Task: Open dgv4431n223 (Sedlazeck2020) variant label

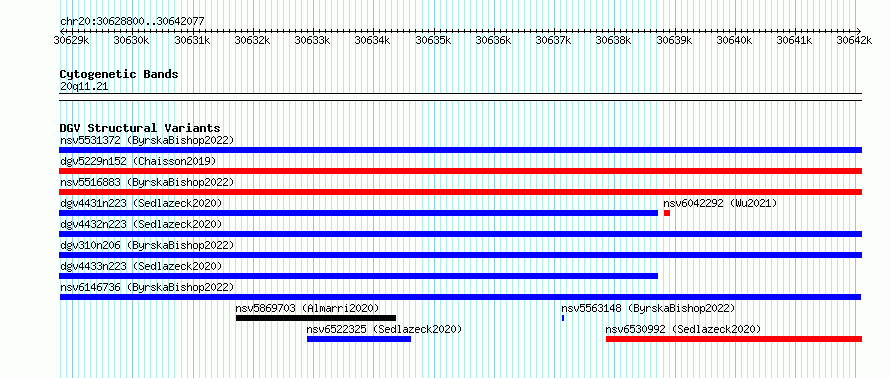Action: coord(141,203)
